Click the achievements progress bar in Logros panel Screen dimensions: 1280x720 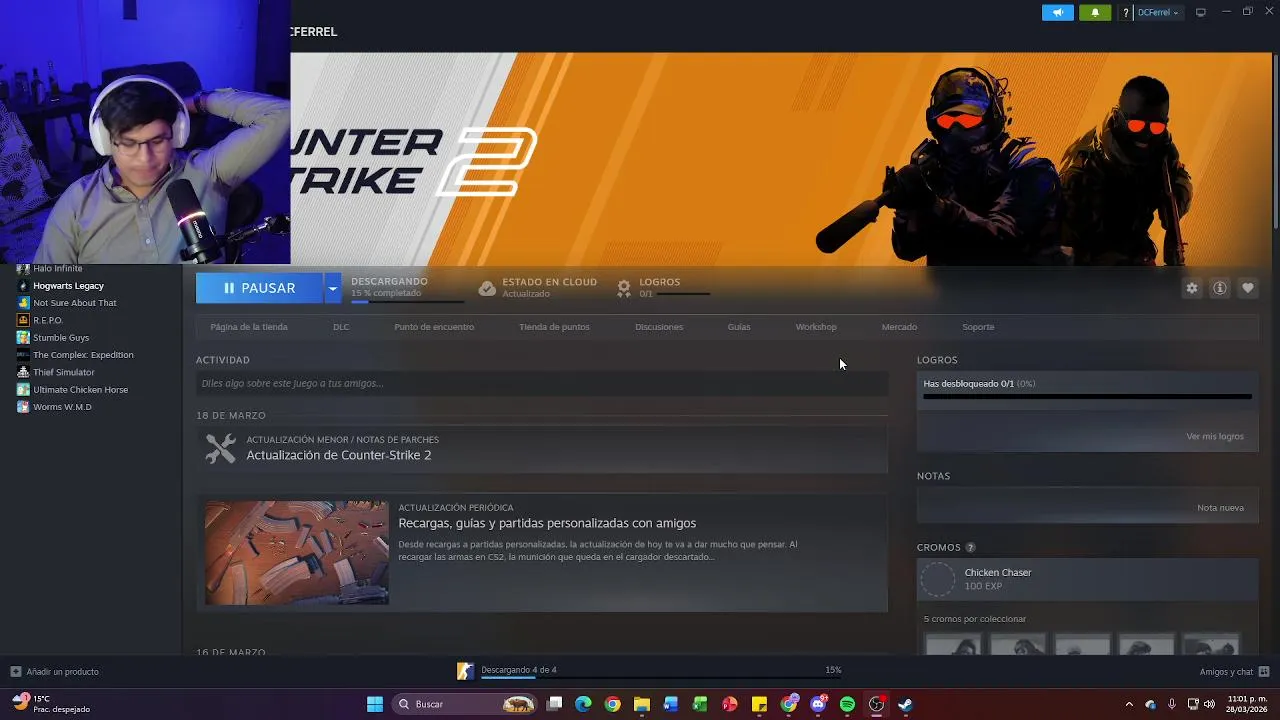tap(1087, 397)
